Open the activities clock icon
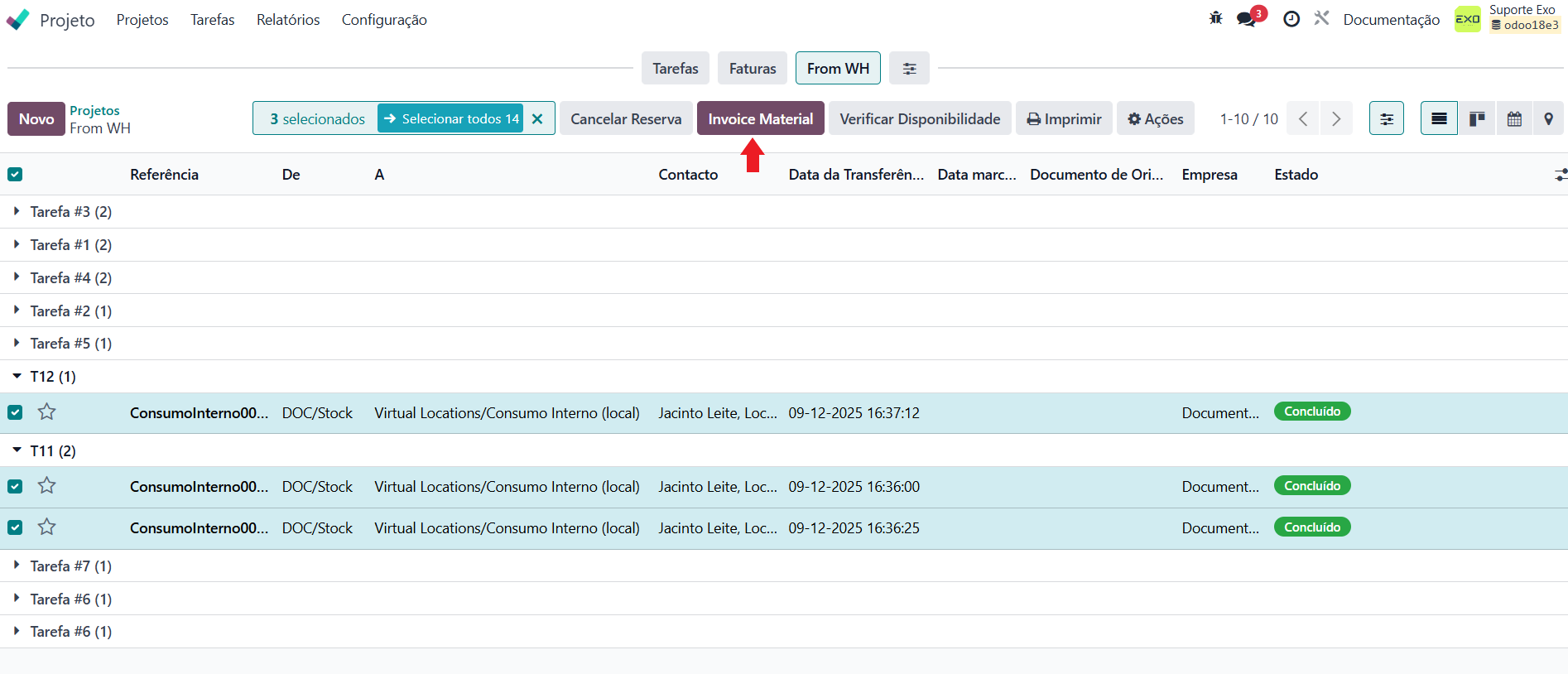This screenshot has height=674, width=1568. coord(1291,19)
